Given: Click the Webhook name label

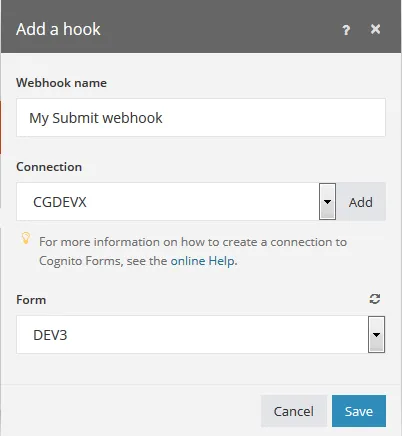Looking at the screenshot, I should point(61,83).
